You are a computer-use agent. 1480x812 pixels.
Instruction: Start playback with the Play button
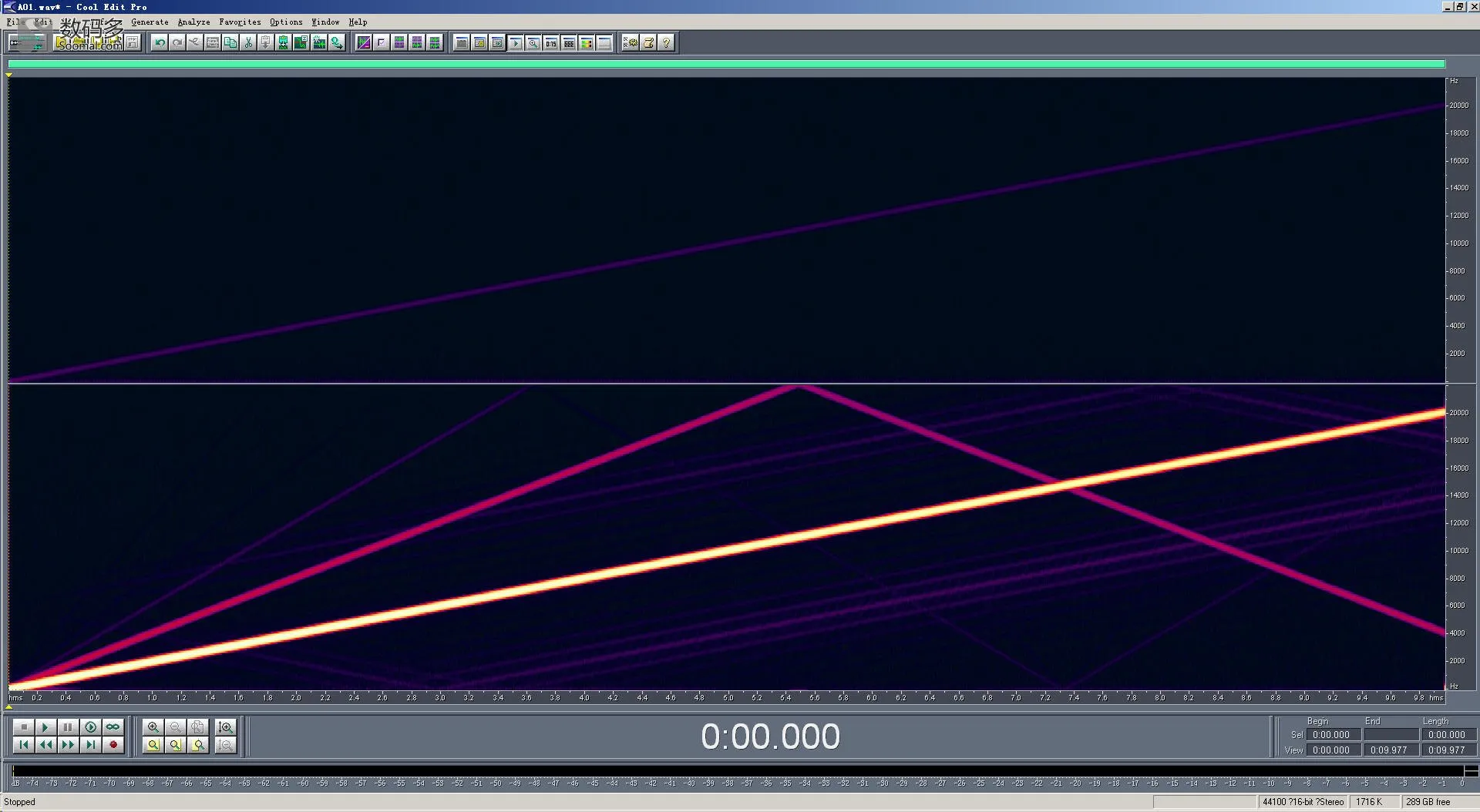45,726
